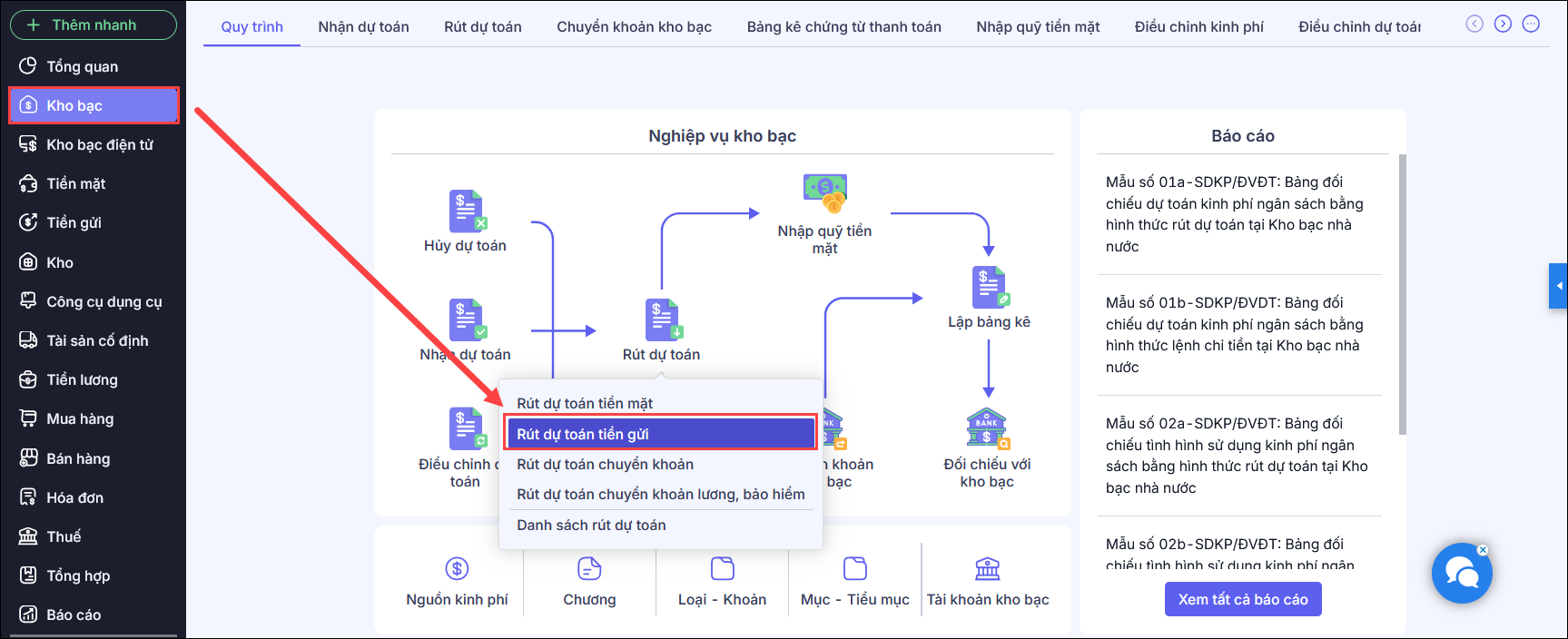Open the Mục - Tiểu mục icon
Screen dimensions: 1568x639
tap(855, 568)
